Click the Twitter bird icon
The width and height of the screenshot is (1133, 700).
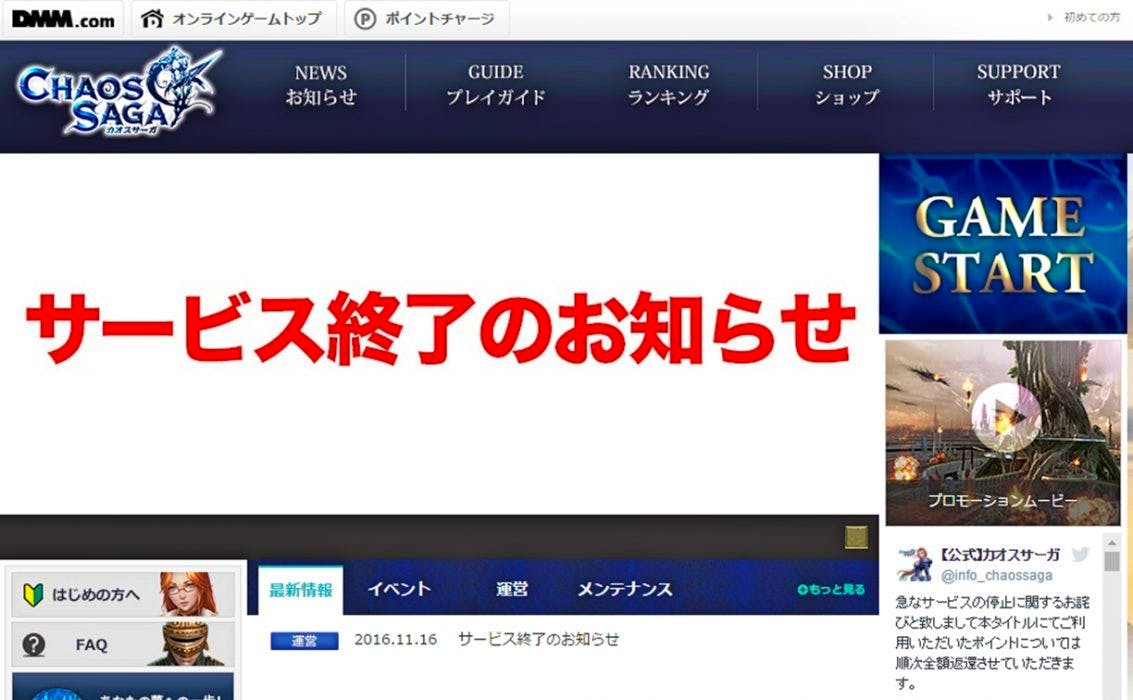pos(1080,554)
